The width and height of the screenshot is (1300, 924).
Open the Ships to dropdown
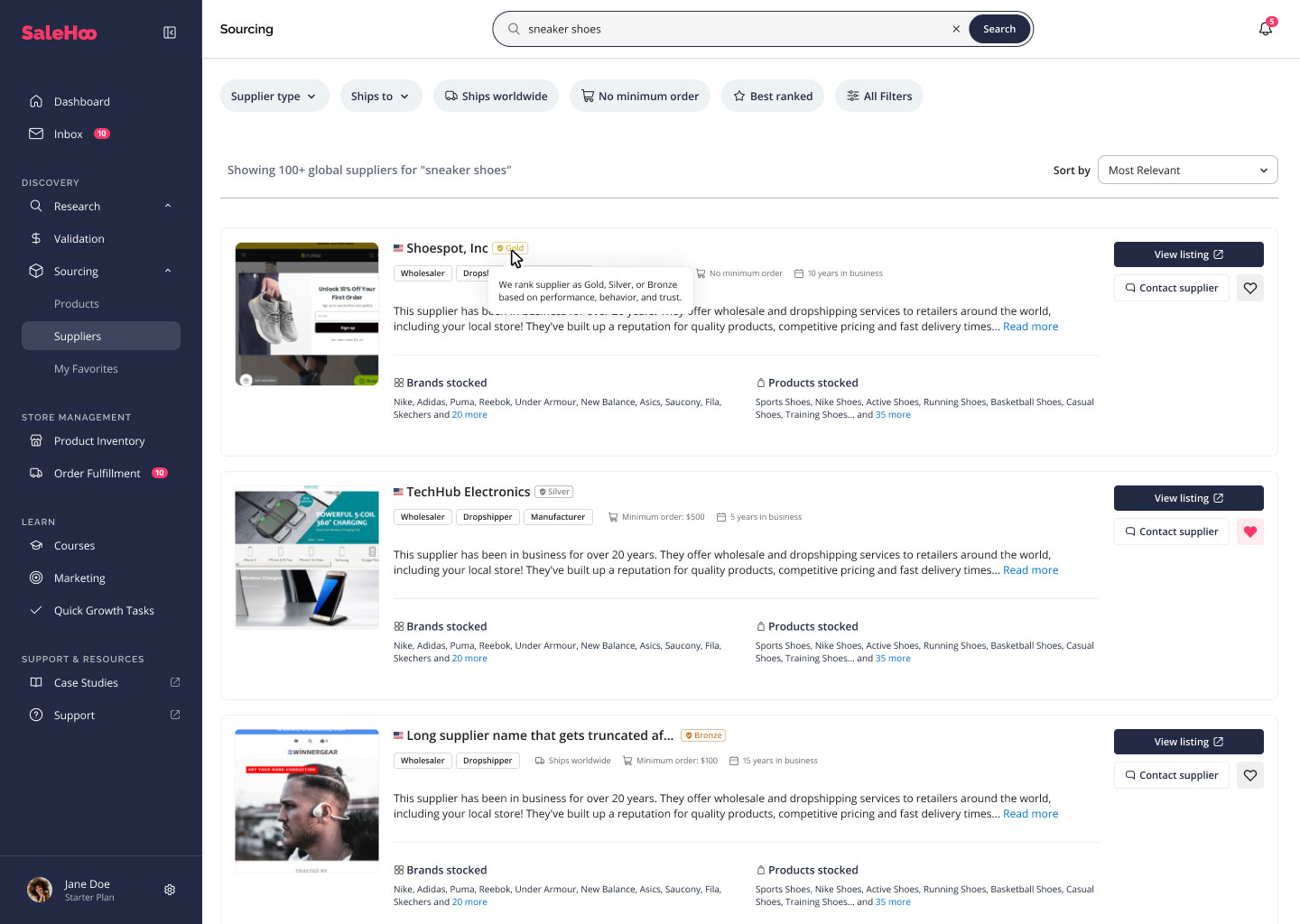point(380,97)
